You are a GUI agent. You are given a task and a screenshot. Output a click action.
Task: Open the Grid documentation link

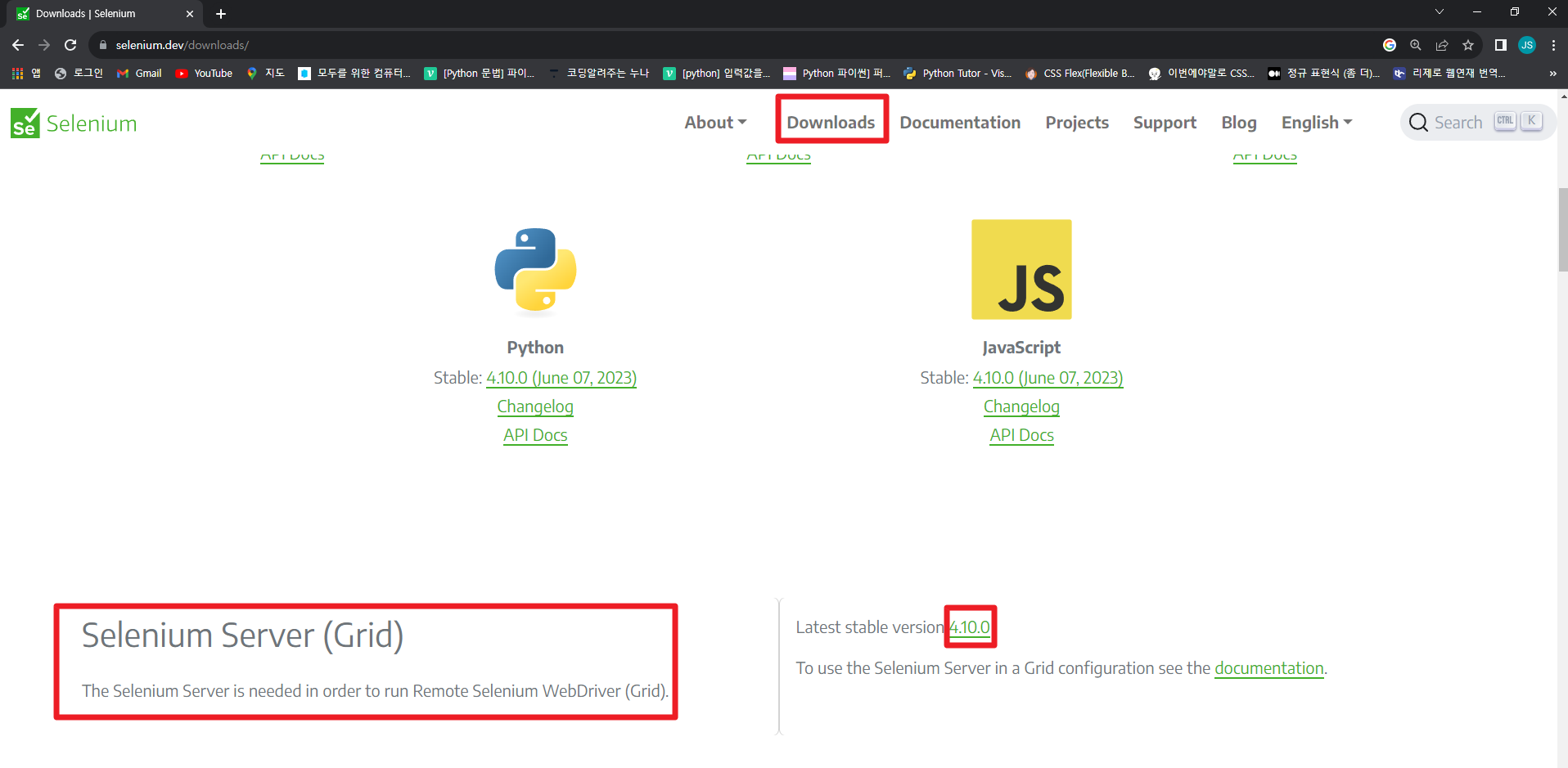click(x=1268, y=668)
